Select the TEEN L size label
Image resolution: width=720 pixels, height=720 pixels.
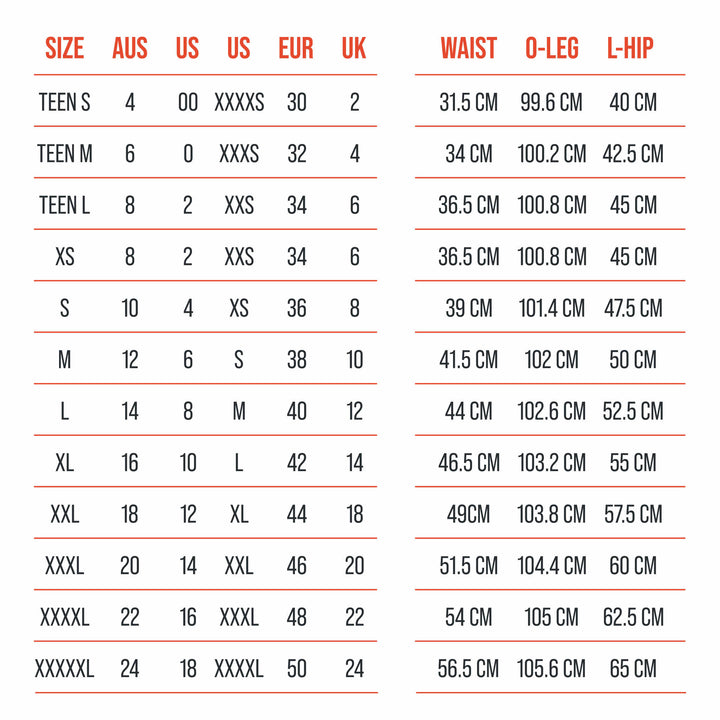coord(64,205)
